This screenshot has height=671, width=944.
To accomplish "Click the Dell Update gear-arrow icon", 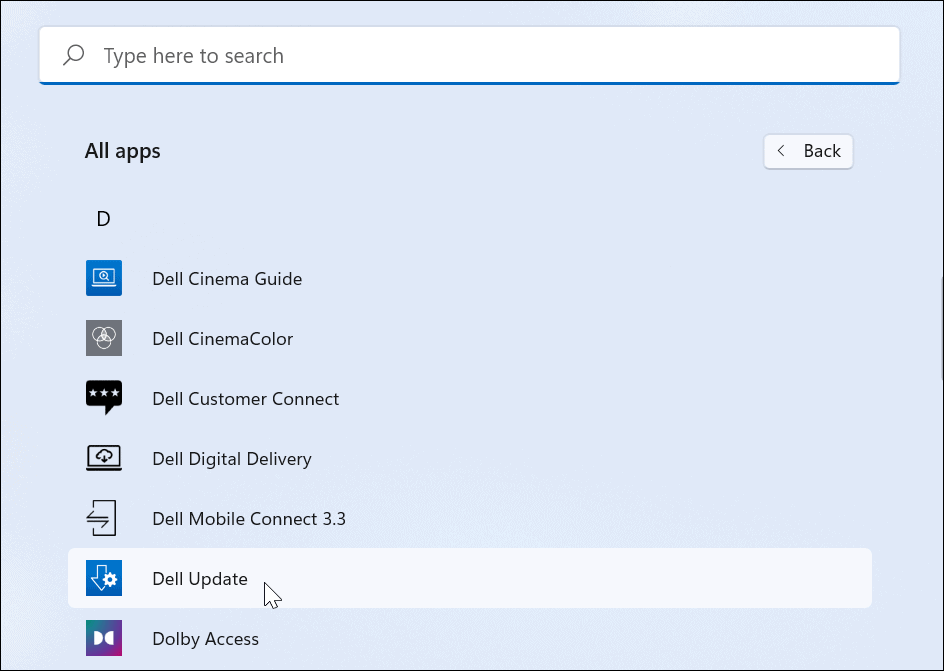I will pos(104,578).
